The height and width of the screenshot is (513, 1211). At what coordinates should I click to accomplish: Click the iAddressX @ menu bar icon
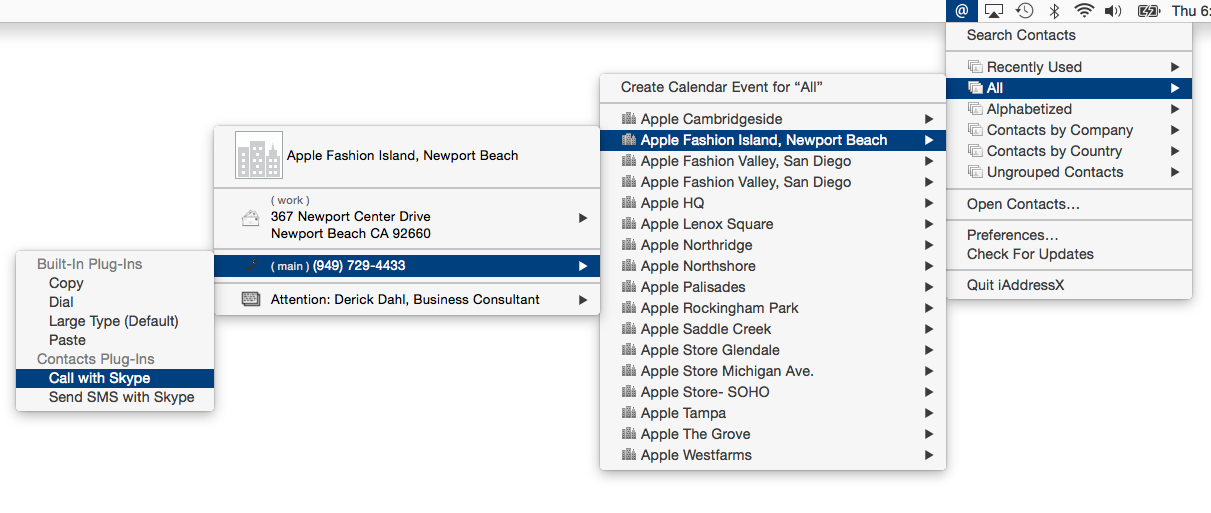coord(962,11)
